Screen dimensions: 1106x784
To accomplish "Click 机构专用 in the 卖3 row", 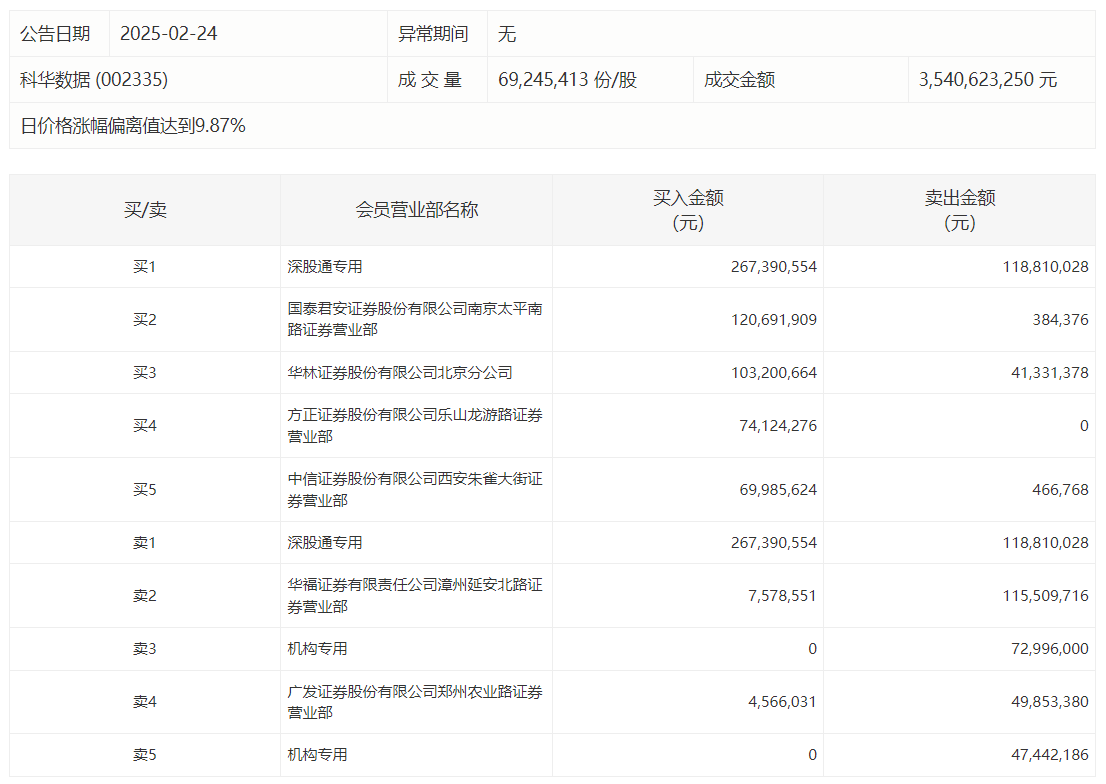I will 317,649.
